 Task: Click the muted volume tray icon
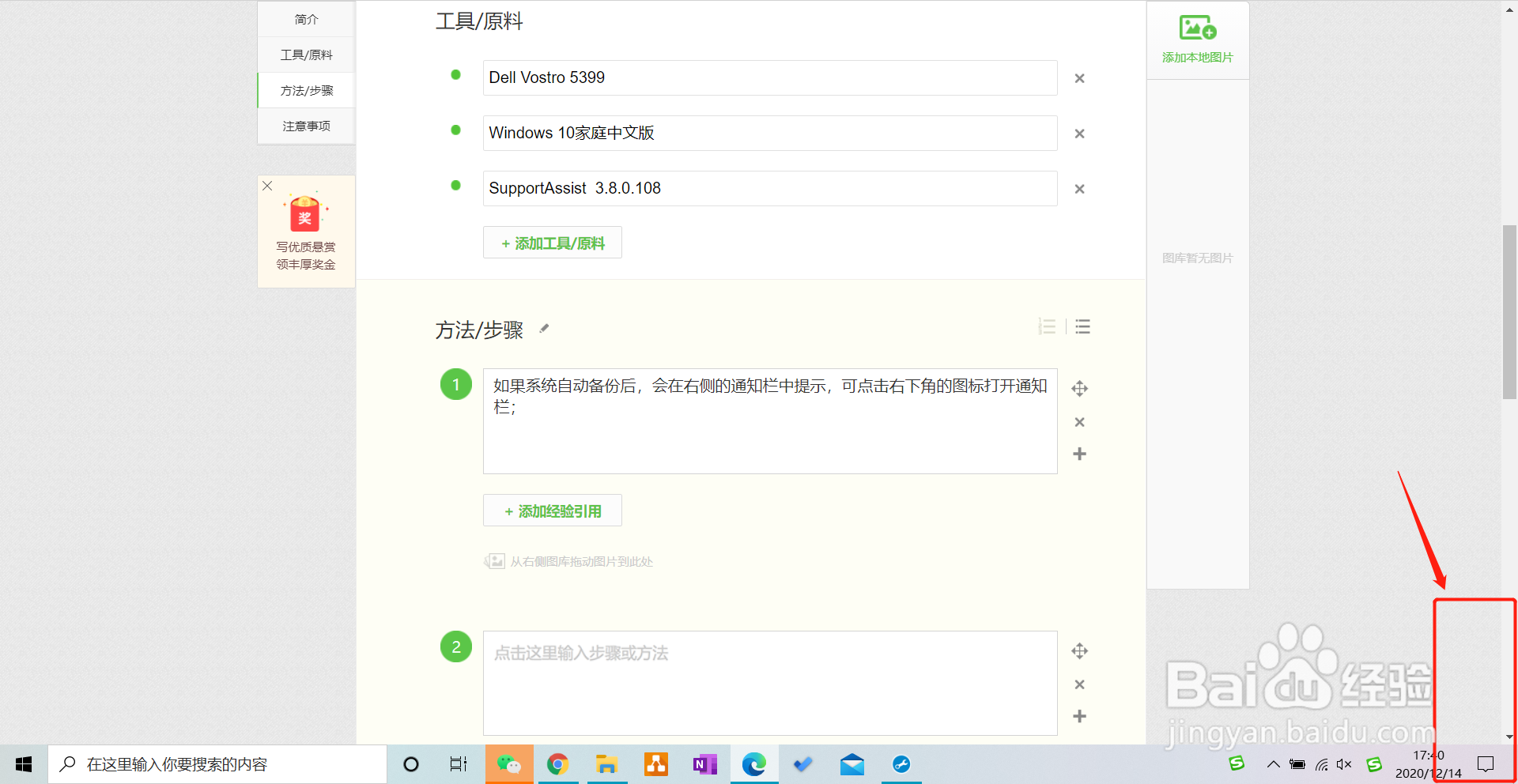click(x=1344, y=764)
